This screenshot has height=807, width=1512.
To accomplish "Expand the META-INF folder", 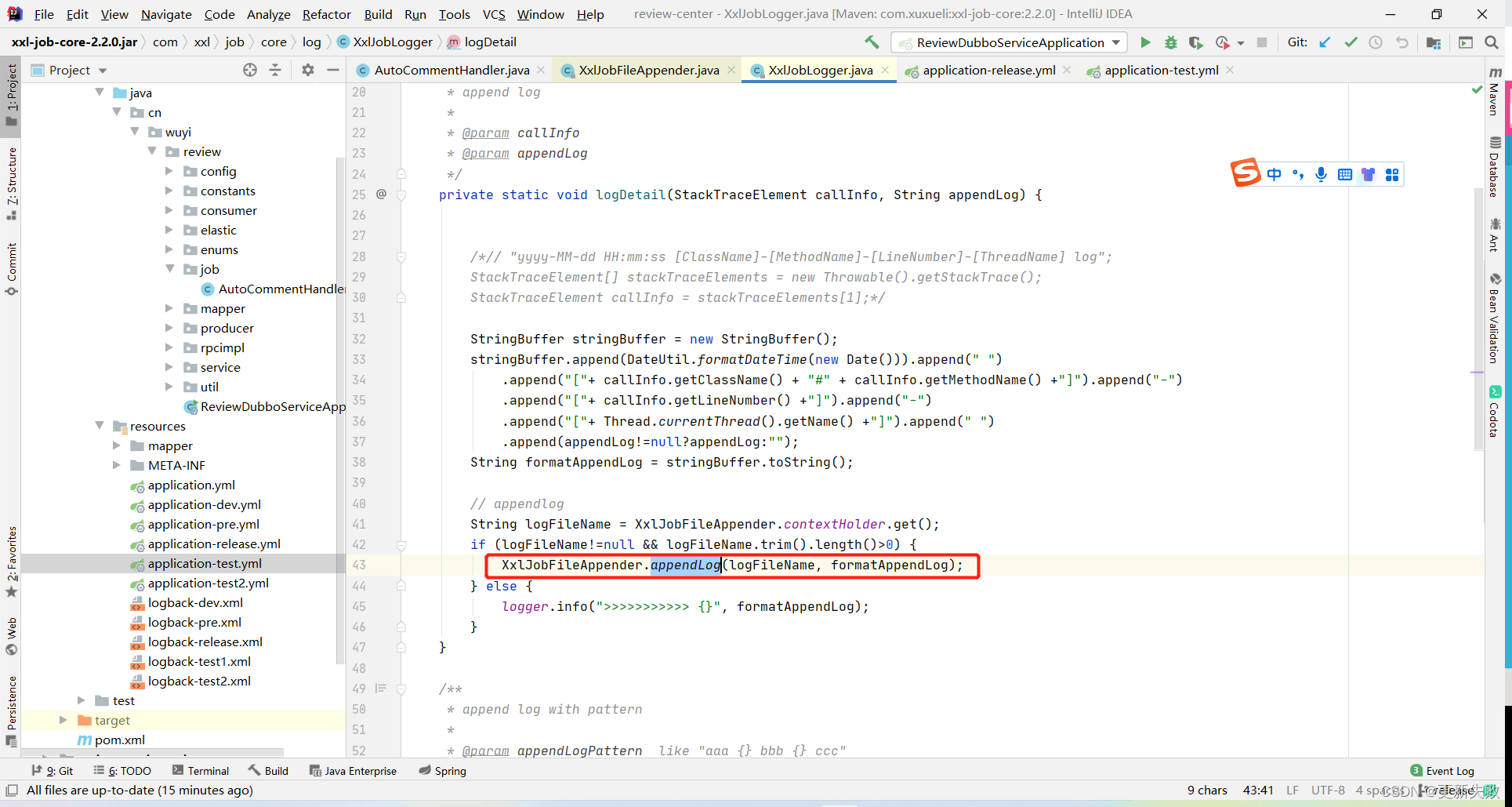I will (117, 465).
